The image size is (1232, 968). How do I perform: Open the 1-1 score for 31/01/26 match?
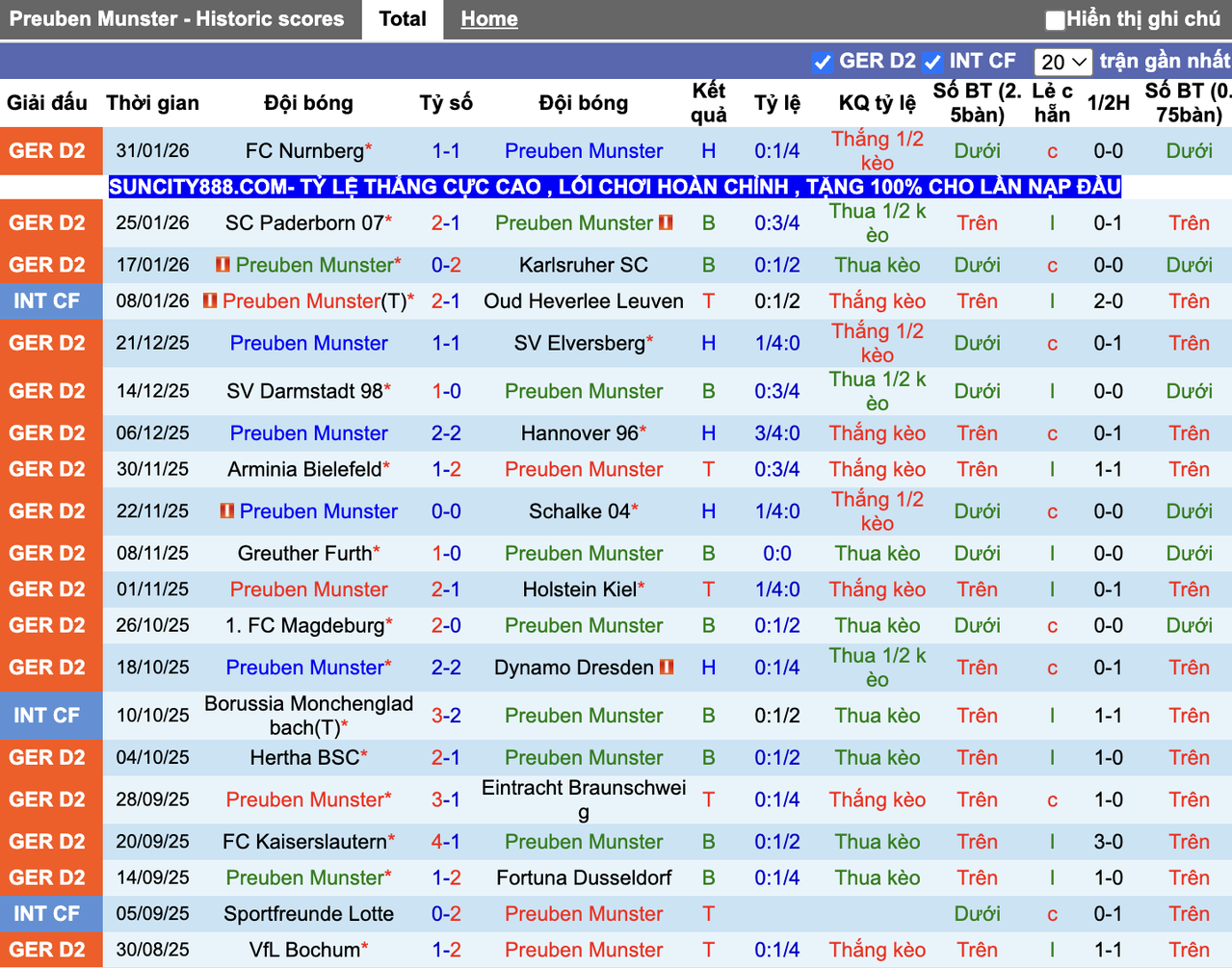point(446,151)
